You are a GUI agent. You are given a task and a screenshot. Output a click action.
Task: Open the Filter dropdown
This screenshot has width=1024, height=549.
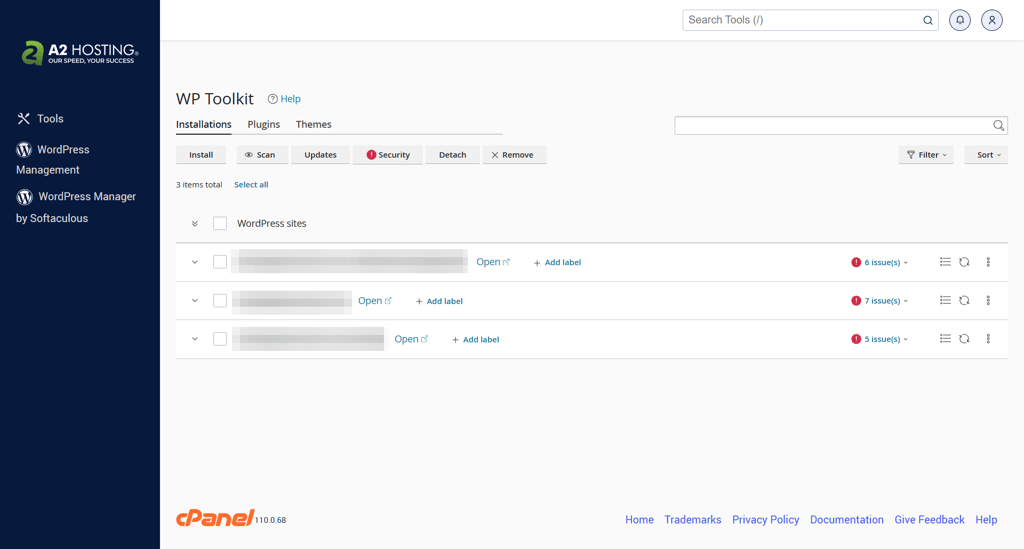tap(926, 155)
